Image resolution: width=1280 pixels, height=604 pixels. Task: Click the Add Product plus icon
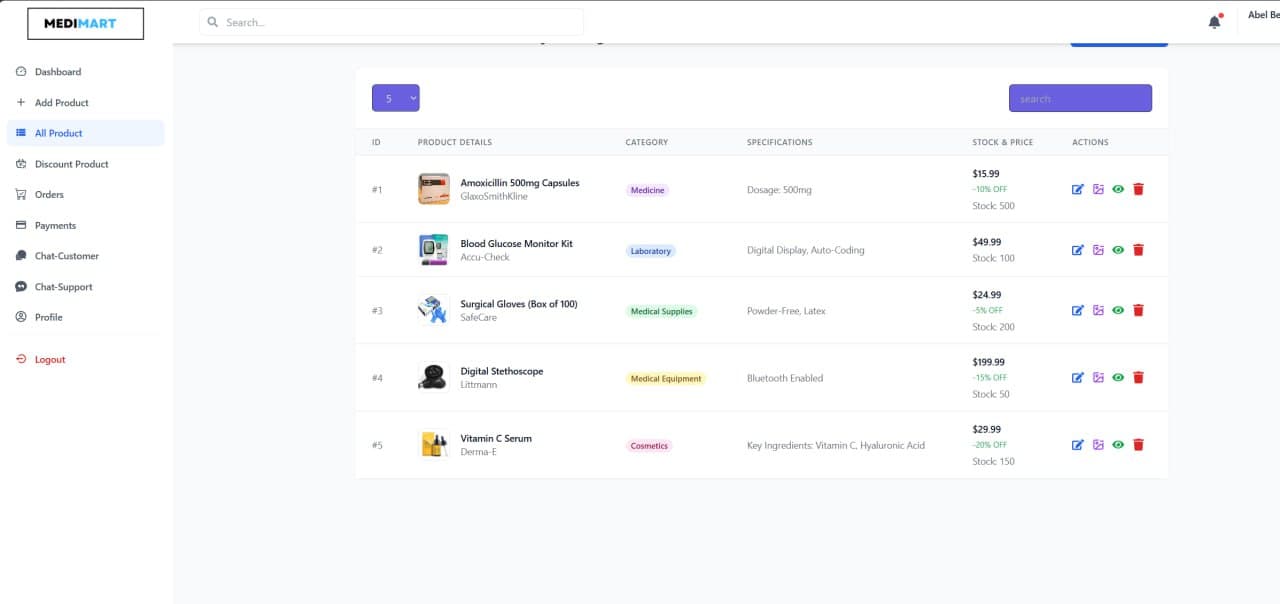click(21, 102)
